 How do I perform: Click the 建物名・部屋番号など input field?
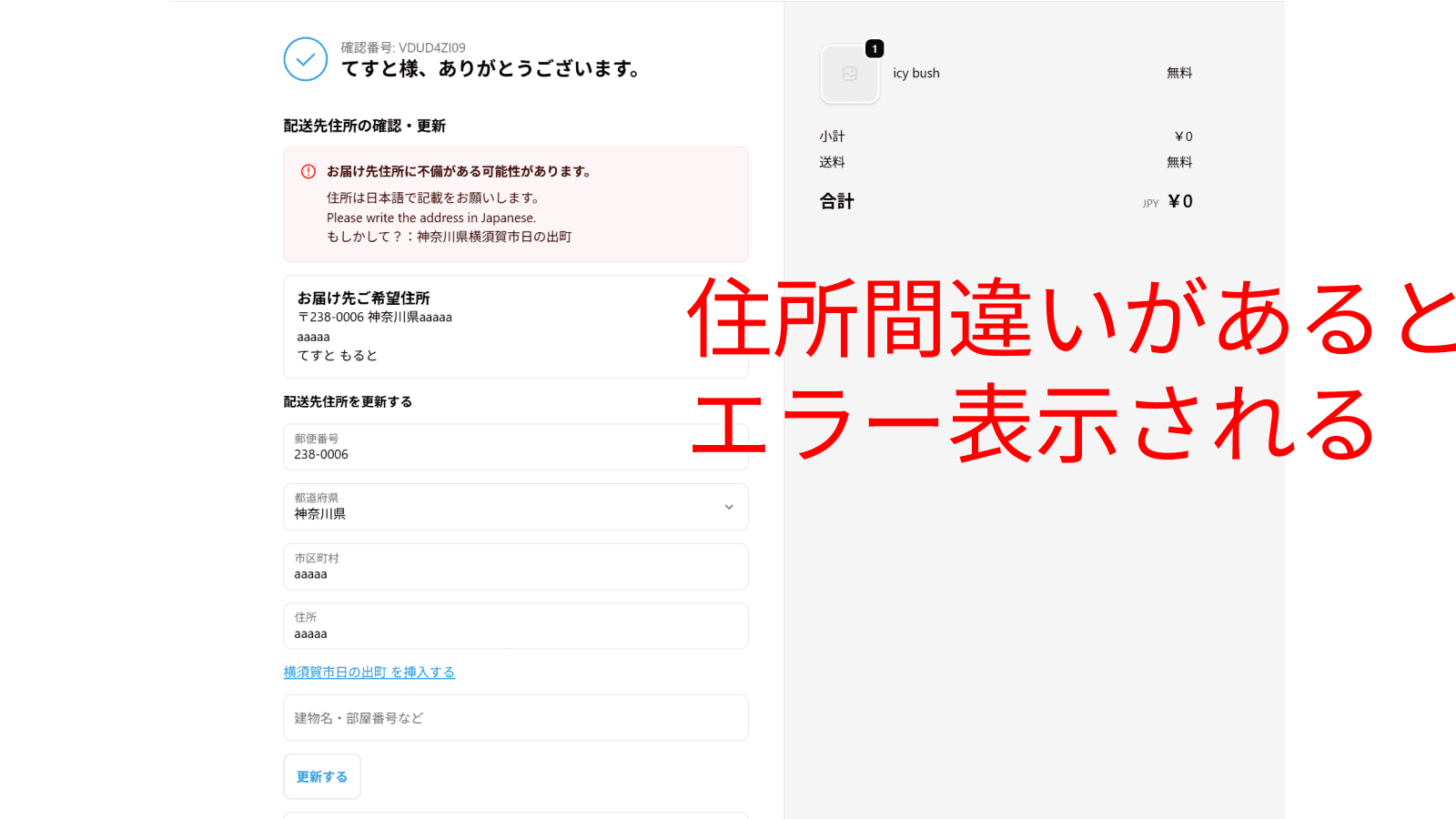click(x=516, y=718)
